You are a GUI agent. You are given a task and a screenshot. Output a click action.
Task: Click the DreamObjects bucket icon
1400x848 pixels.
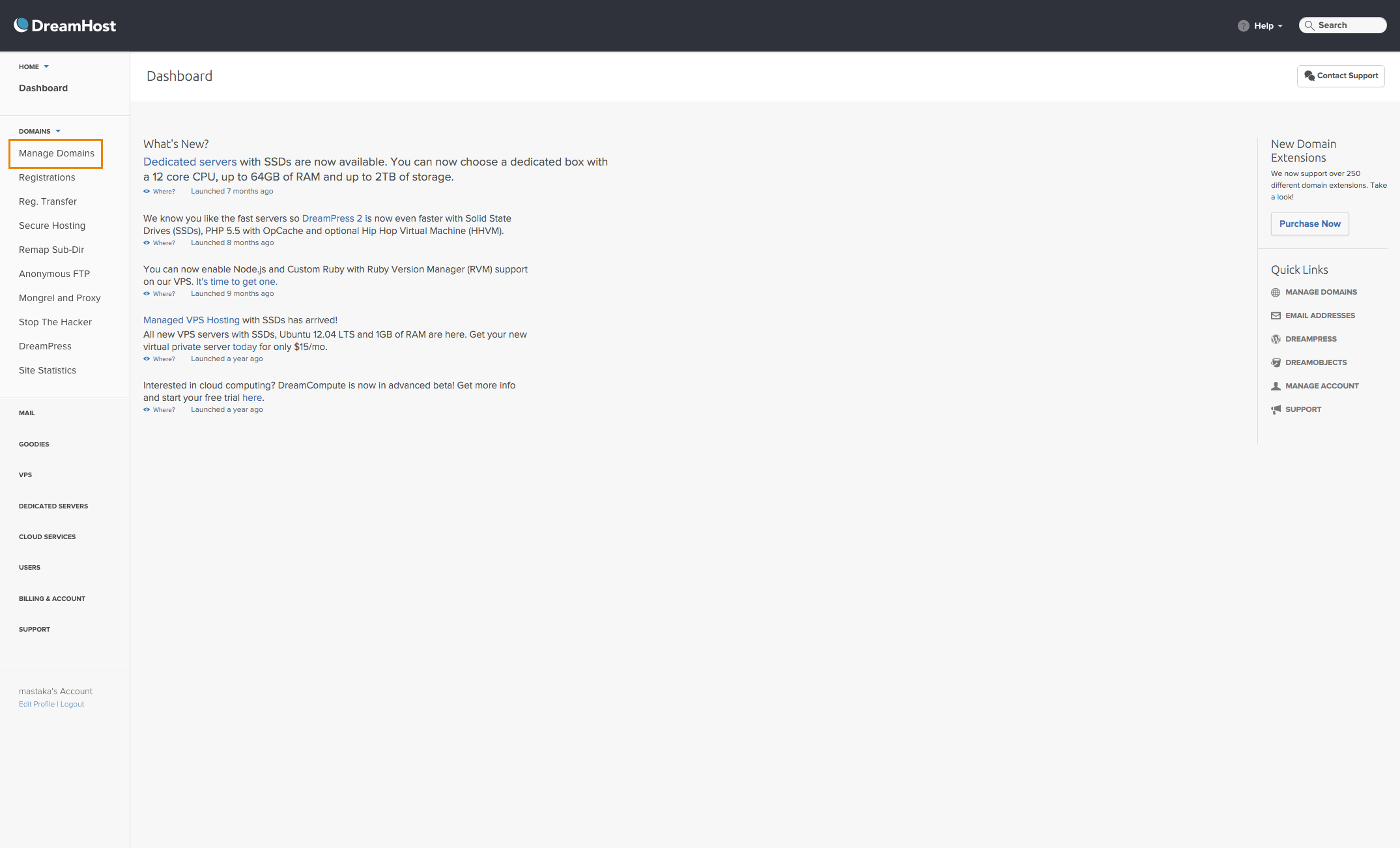[1276, 362]
